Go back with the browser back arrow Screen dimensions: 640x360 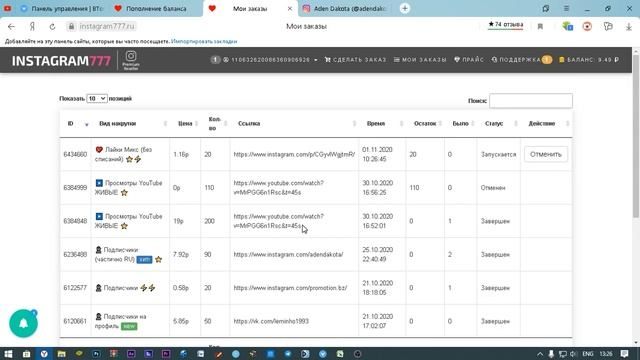point(11,27)
